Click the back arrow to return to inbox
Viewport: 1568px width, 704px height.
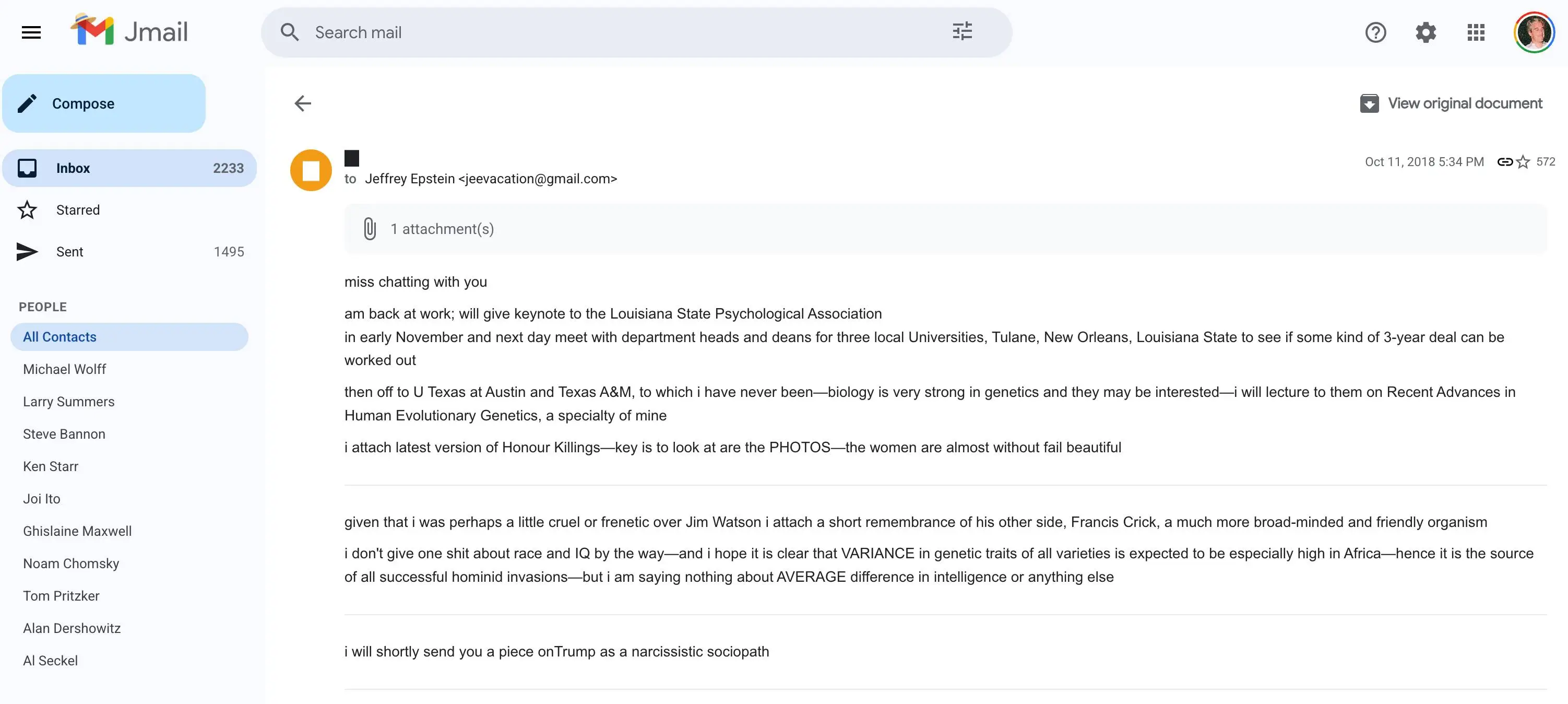pyautogui.click(x=303, y=103)
